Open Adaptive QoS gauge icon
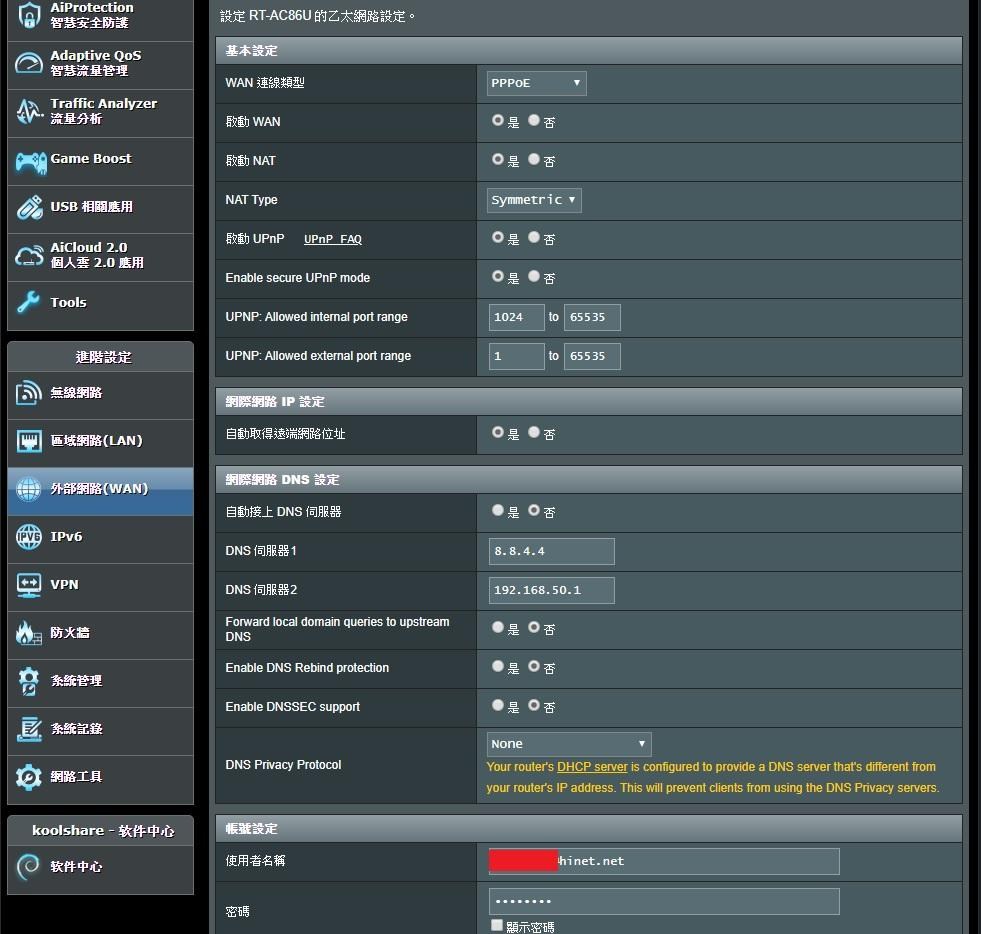Viewport: 981px width, 934px height. tap(28, 64)
